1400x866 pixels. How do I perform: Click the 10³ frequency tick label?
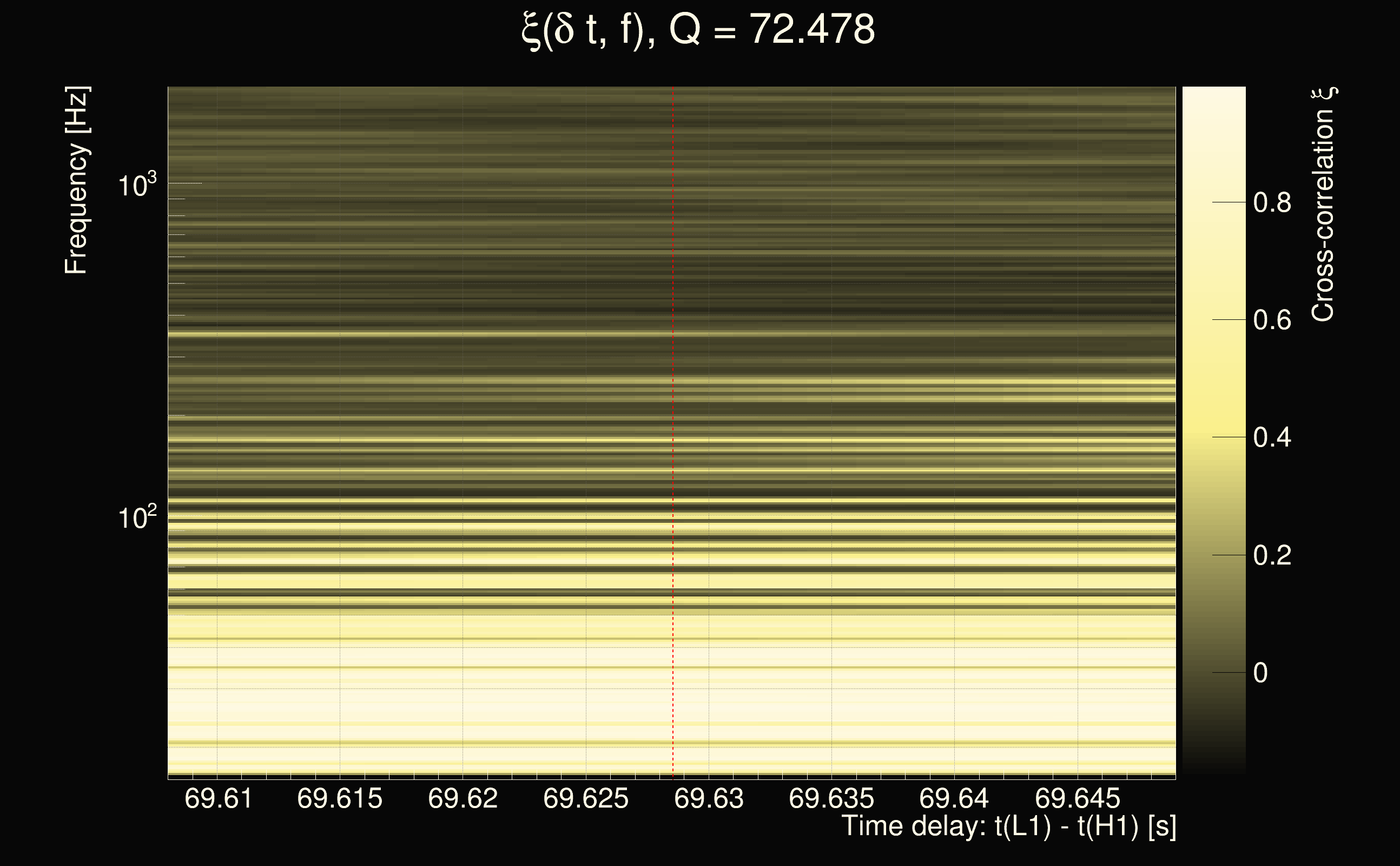(136, 185)
